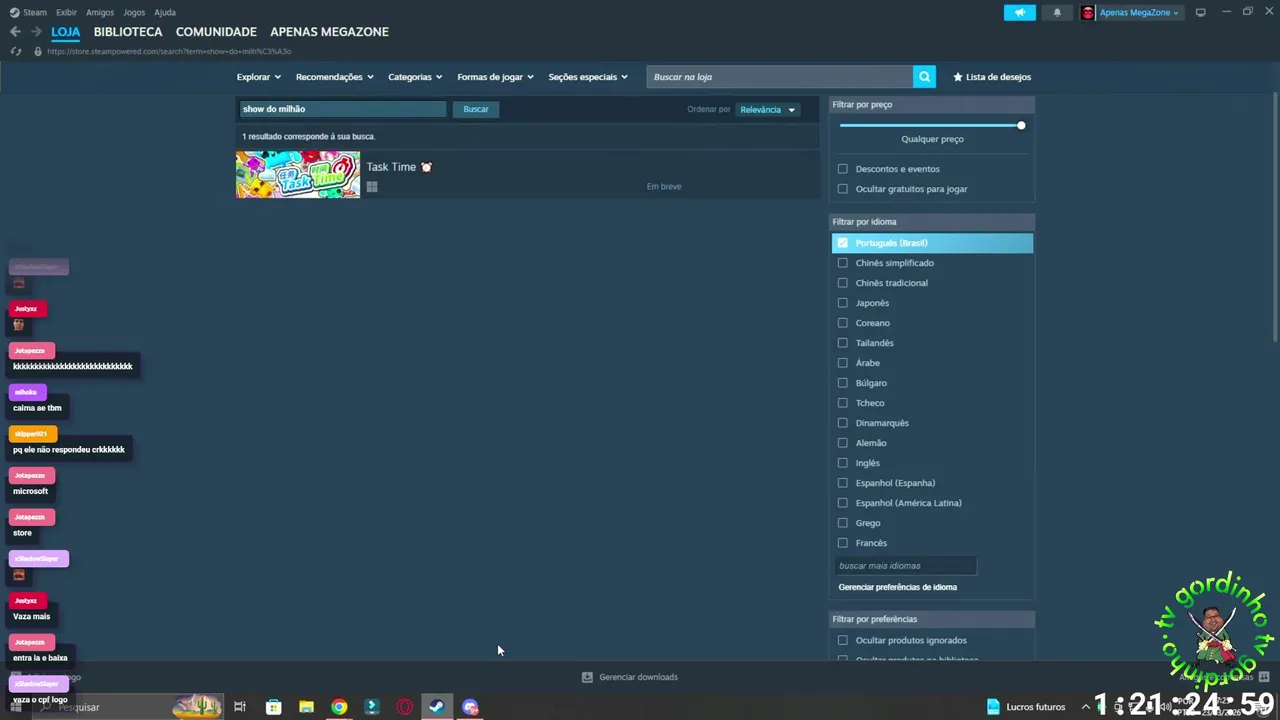Open the Task Time search result title
This screenshot has height=720, width=1280.
pyautogui.click(x=391, y=167)
